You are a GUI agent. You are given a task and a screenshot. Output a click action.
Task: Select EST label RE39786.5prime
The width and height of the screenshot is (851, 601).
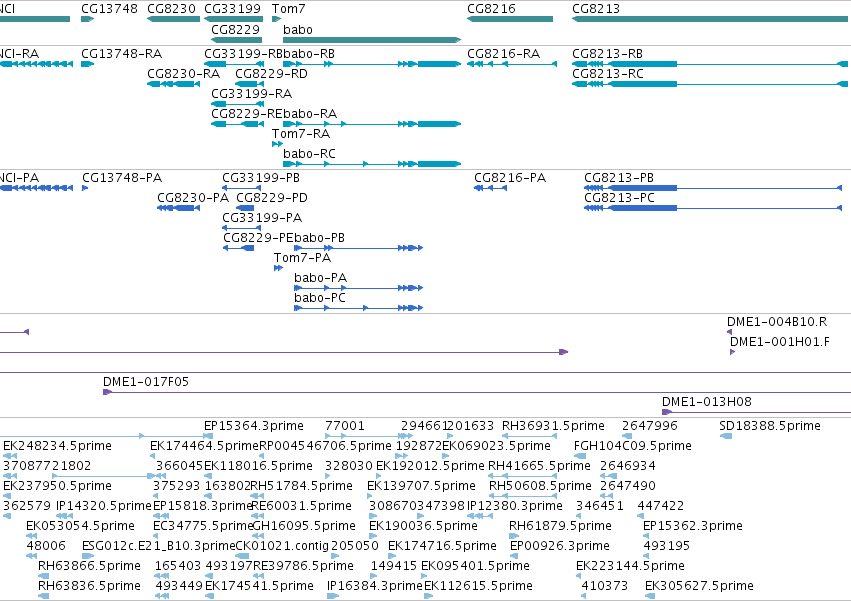tap(303, 566)
